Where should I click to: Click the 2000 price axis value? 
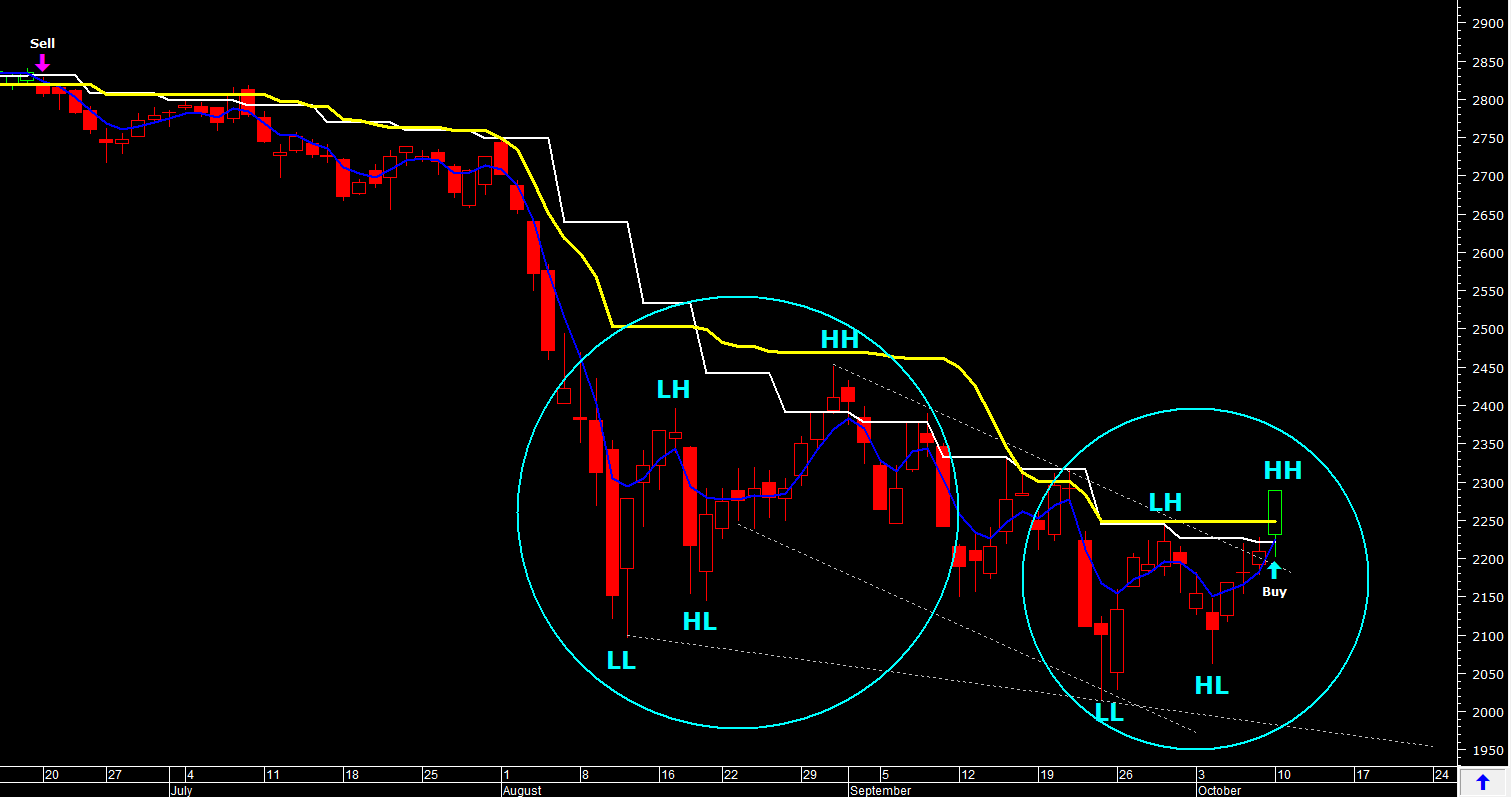1487,712
